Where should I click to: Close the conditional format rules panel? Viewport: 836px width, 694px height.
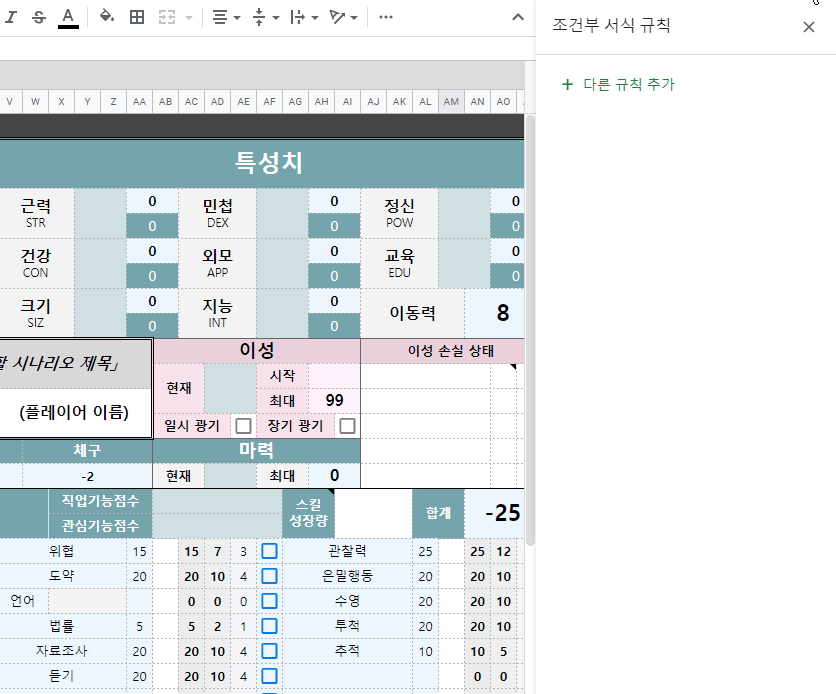tap(809, 27)
